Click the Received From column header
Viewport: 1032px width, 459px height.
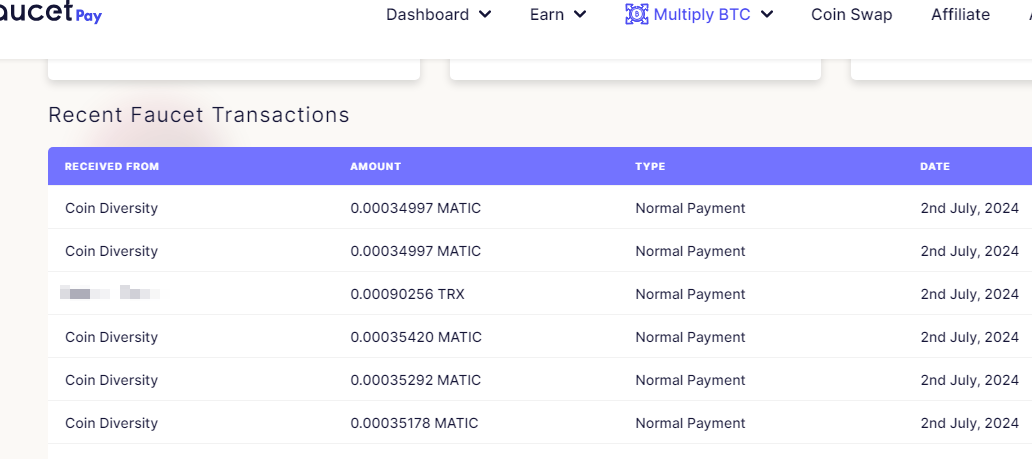click(x=112, y=166)
